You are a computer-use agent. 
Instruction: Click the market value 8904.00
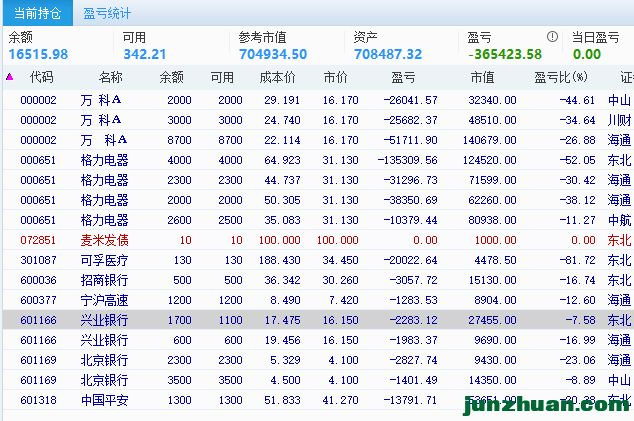click(495, 300)
